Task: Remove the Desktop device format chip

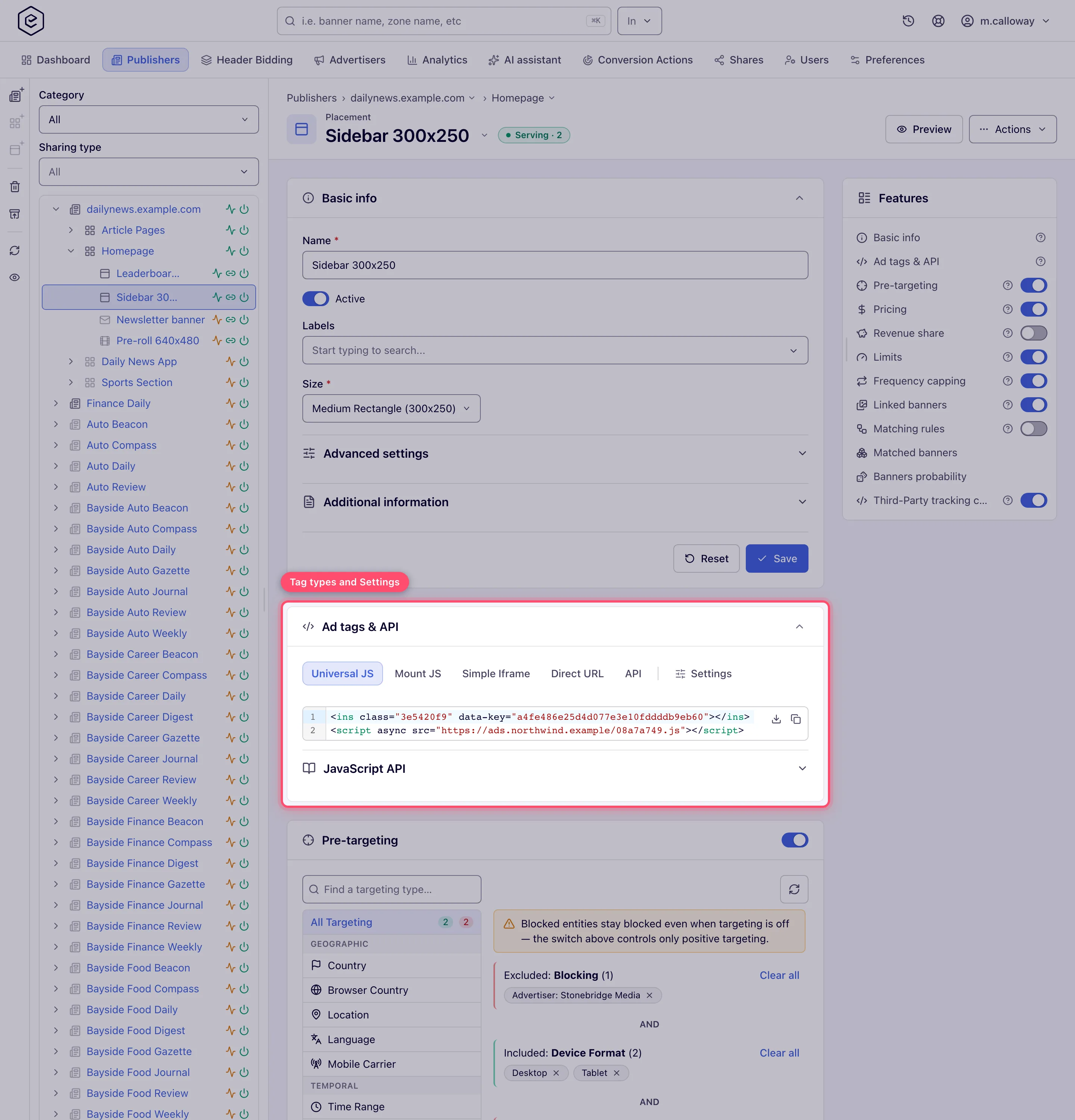Action: point(556,1073)
